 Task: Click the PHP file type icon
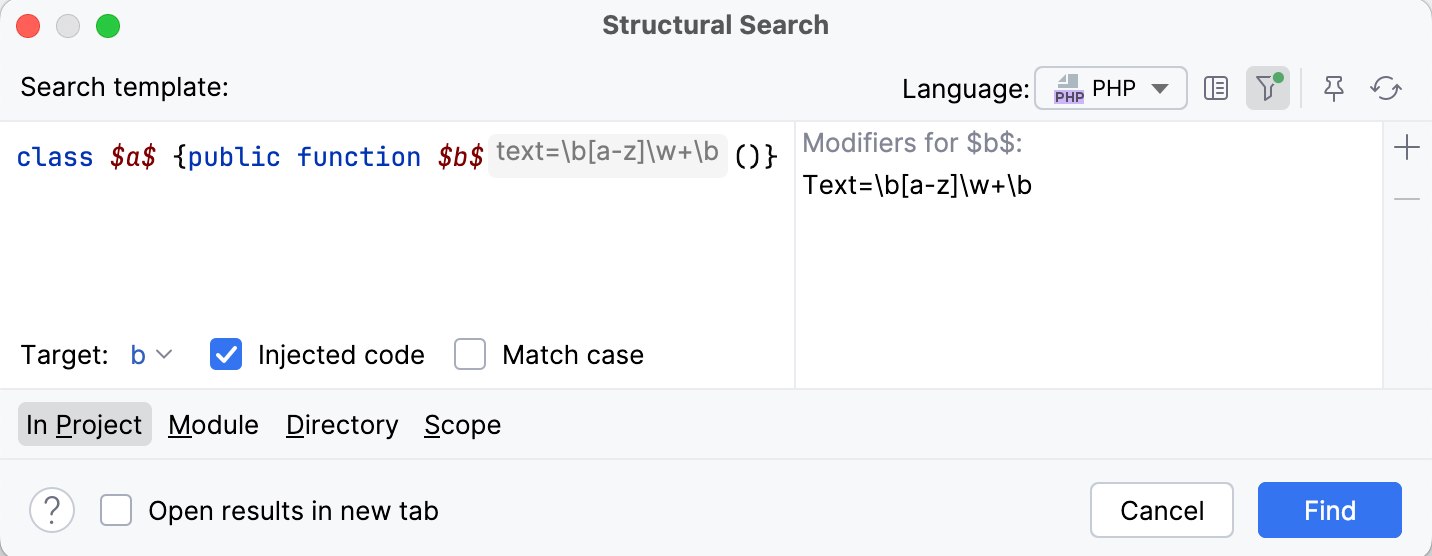click(1069, 89)
